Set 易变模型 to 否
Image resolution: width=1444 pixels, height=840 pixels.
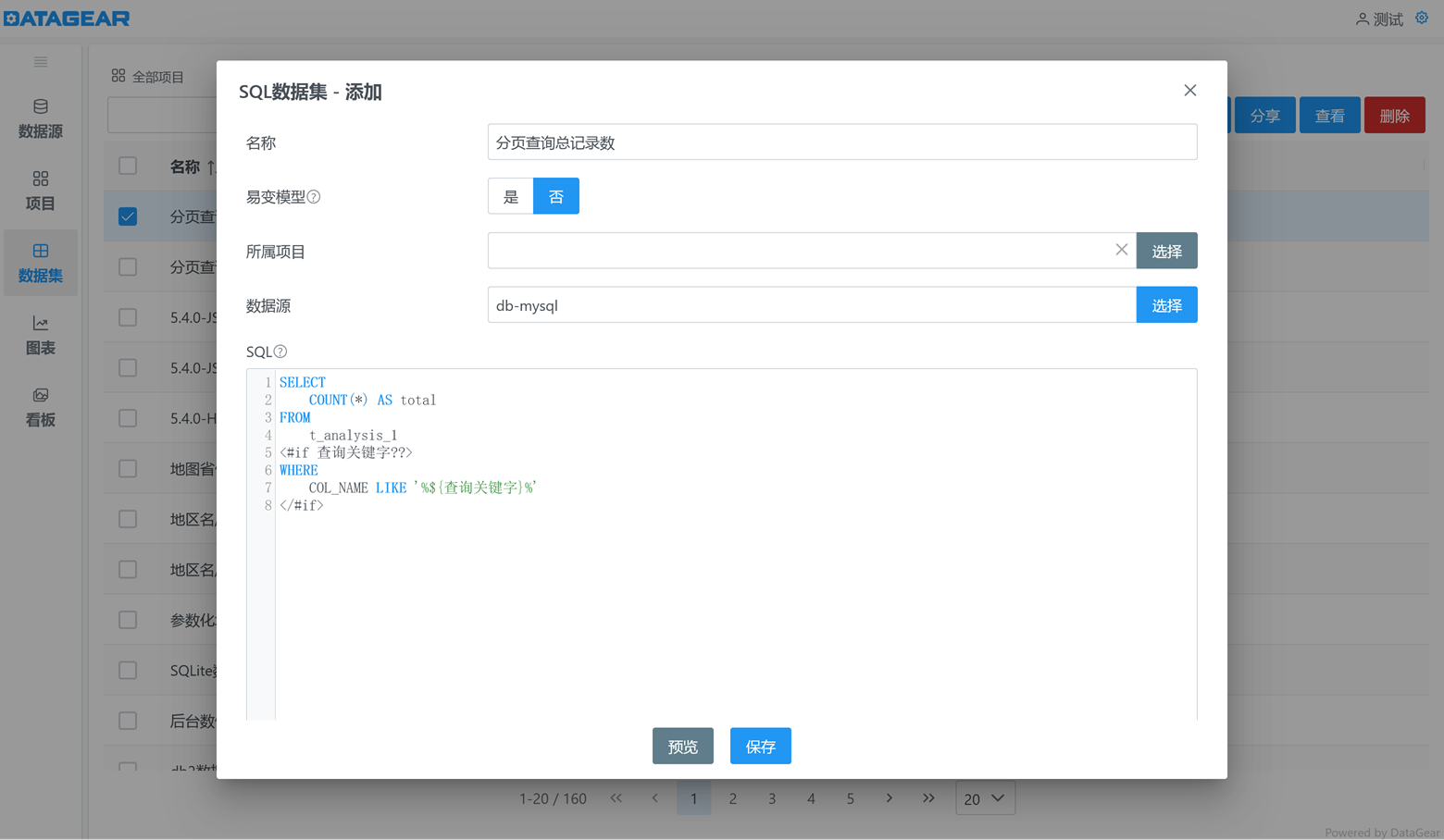(556, 196)
